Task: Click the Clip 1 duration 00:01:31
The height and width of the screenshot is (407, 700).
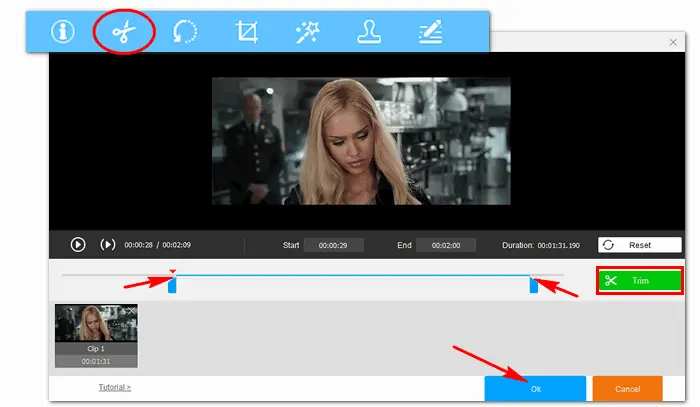Action: pyautogui.click(x=96, y=361)
